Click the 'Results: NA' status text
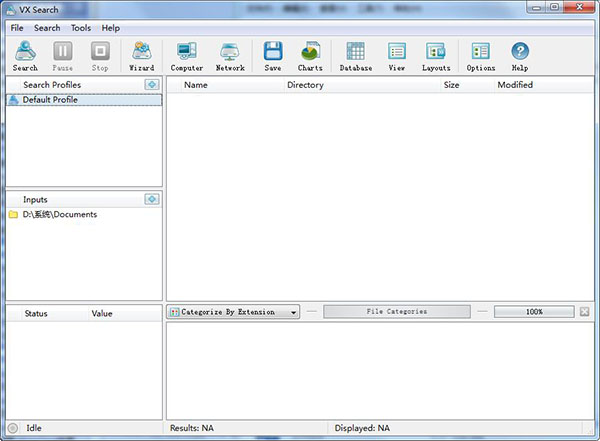 tap(192, 428)
